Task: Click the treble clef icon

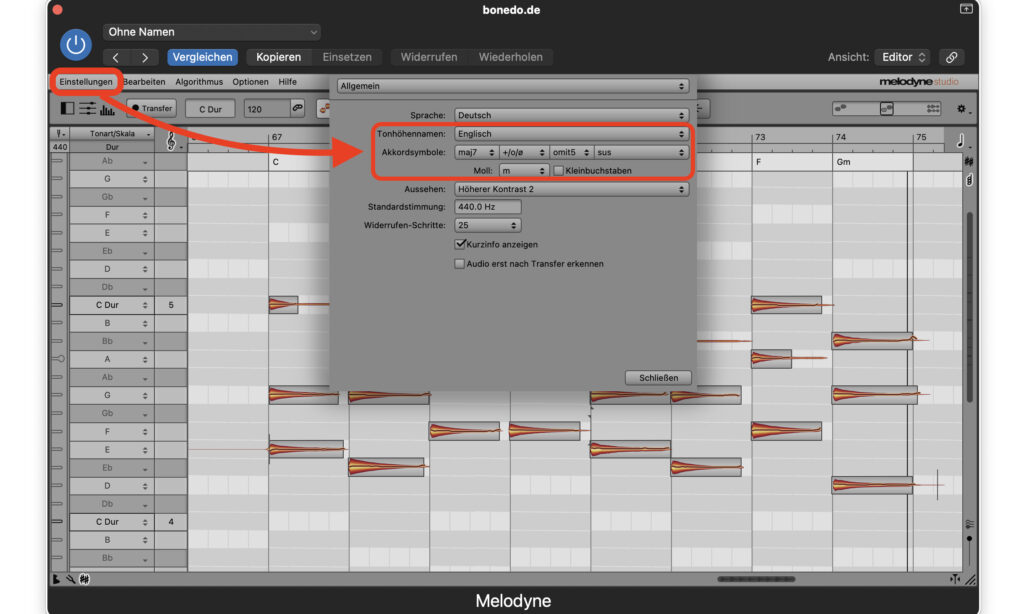Action: point(172,140)
